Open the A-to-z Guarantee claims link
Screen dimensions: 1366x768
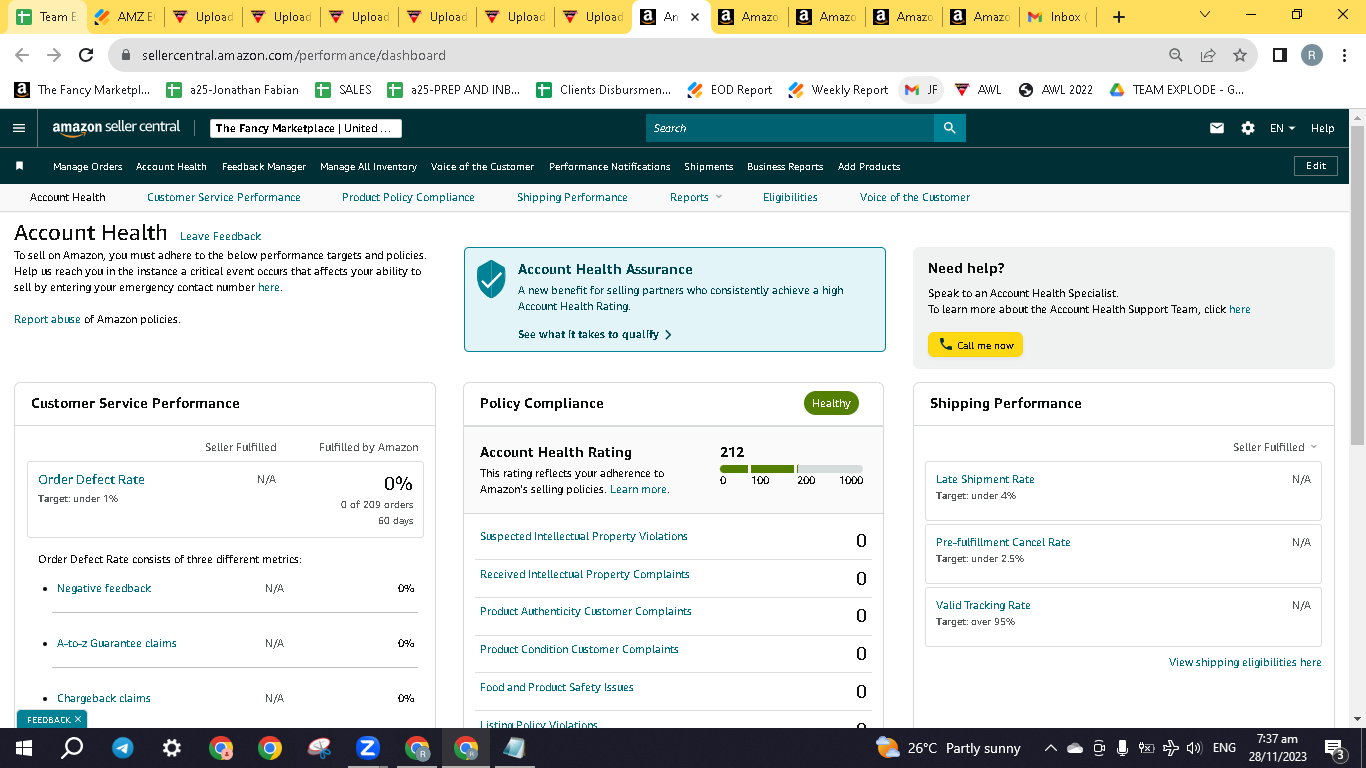pos(117,643)
